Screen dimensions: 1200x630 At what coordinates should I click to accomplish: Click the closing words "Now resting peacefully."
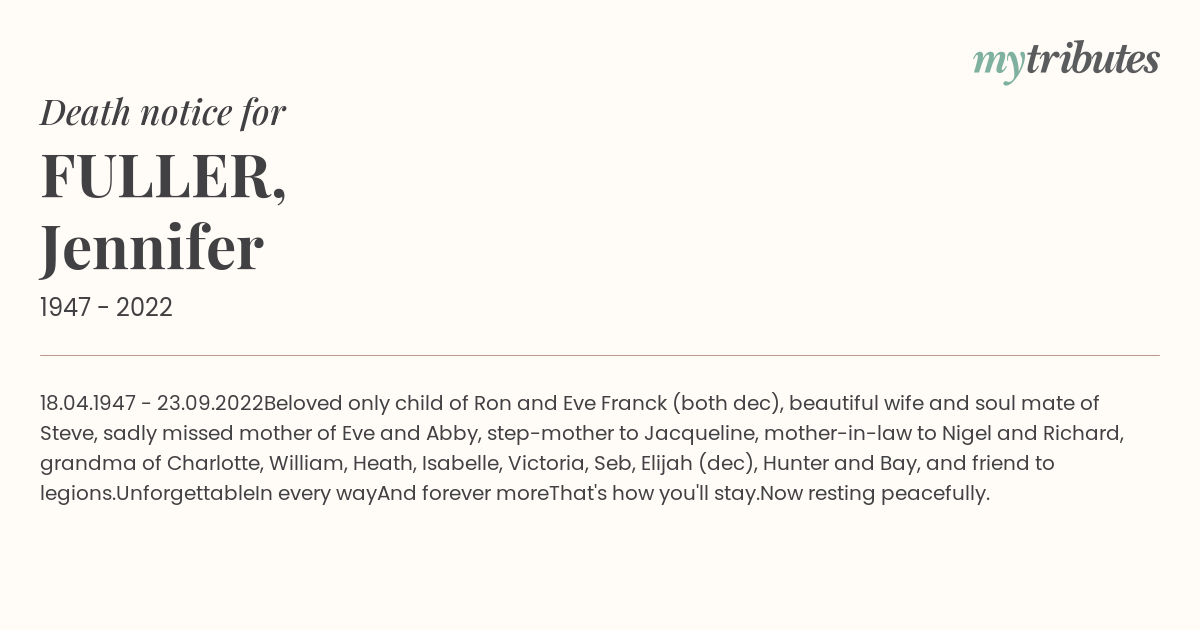coord(875,493)
